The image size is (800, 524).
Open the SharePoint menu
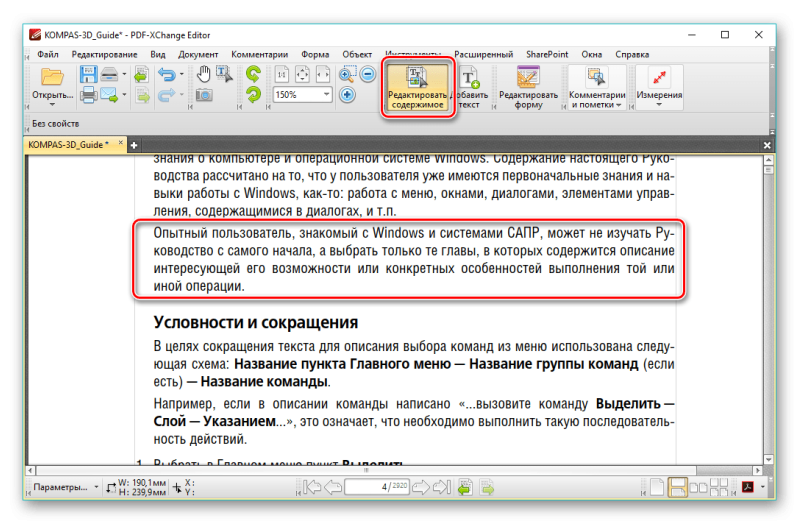click(x=547, y=54)
